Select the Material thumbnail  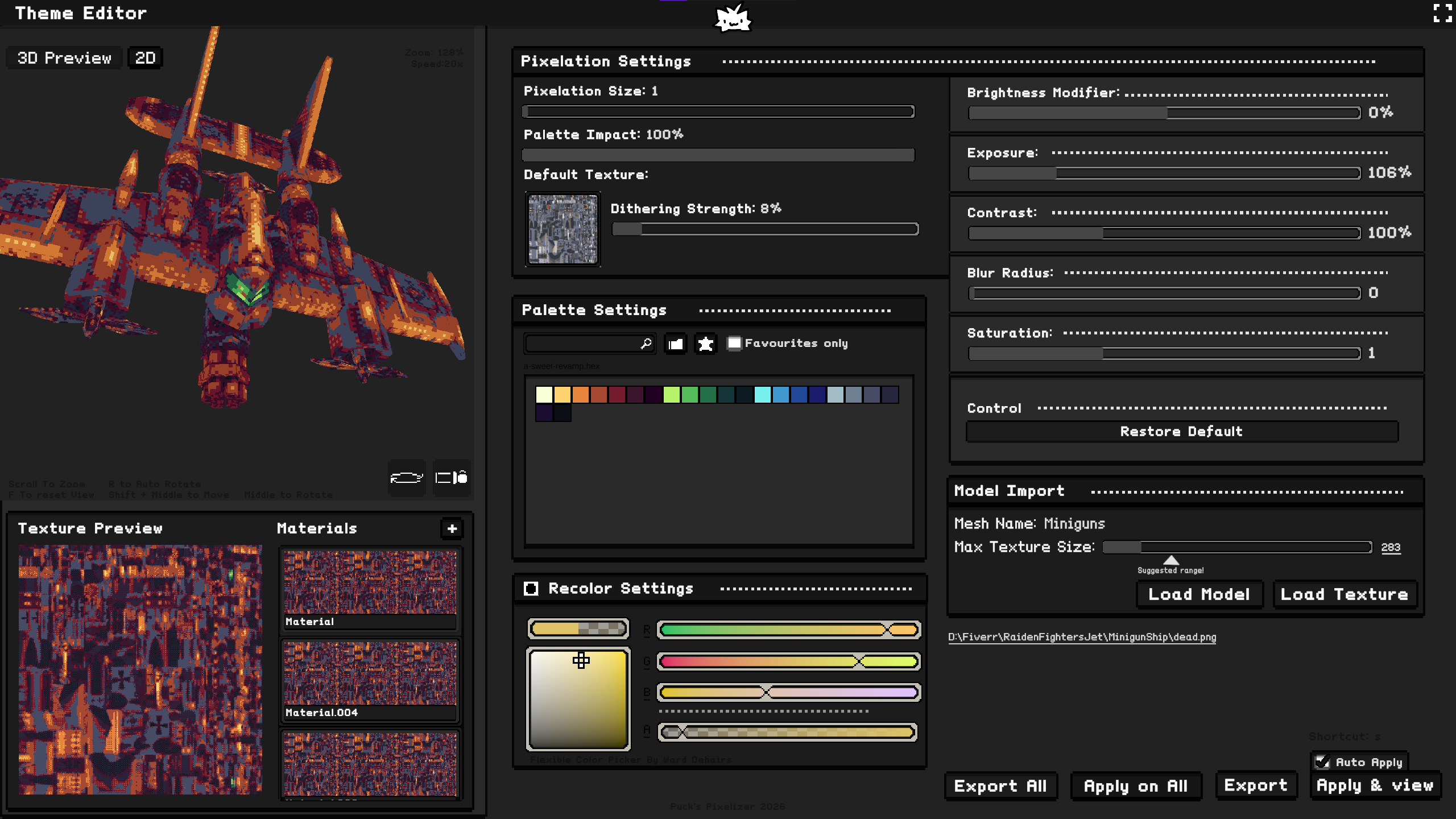click(x=370, y=590)
